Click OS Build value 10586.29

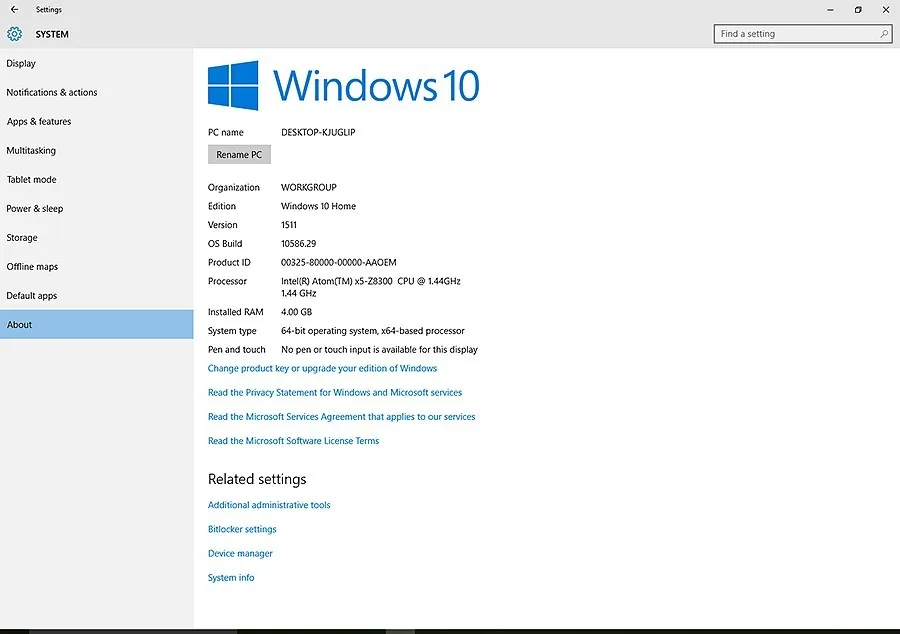point(298,243)
